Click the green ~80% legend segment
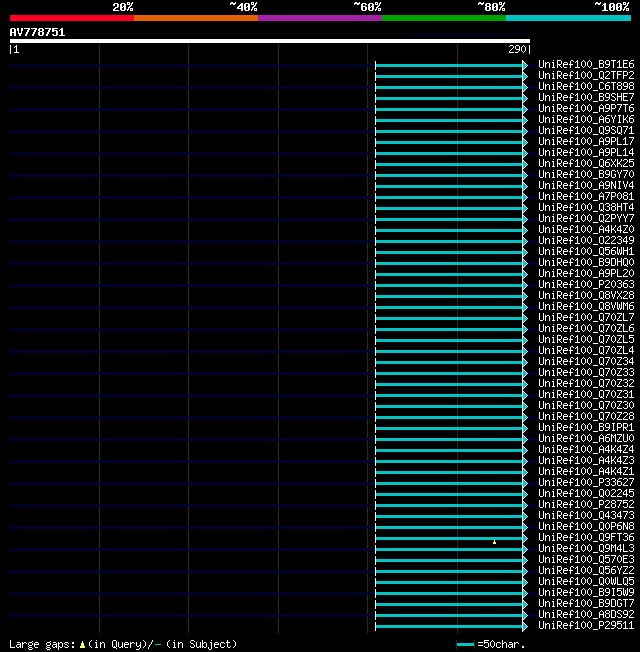The width and height of the screenshot is (640, 652). (x=444, y=18)
